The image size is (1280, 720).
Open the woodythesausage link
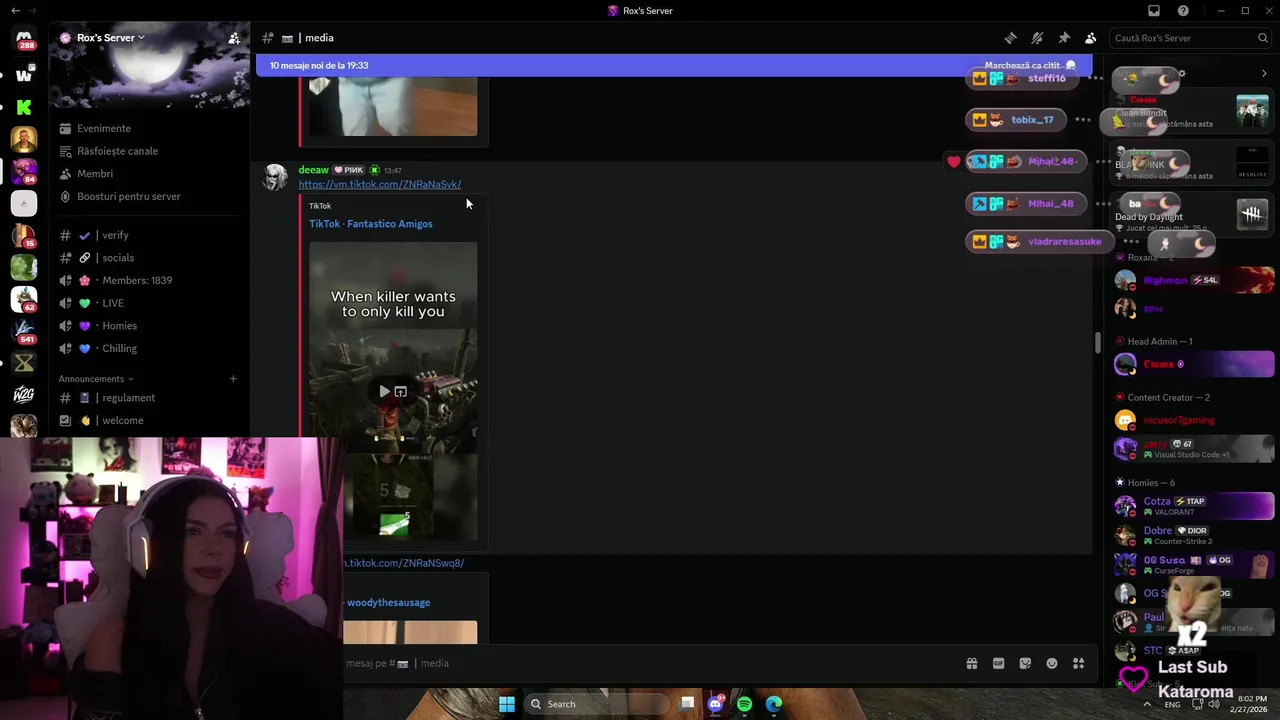click(x=388, y=603)
